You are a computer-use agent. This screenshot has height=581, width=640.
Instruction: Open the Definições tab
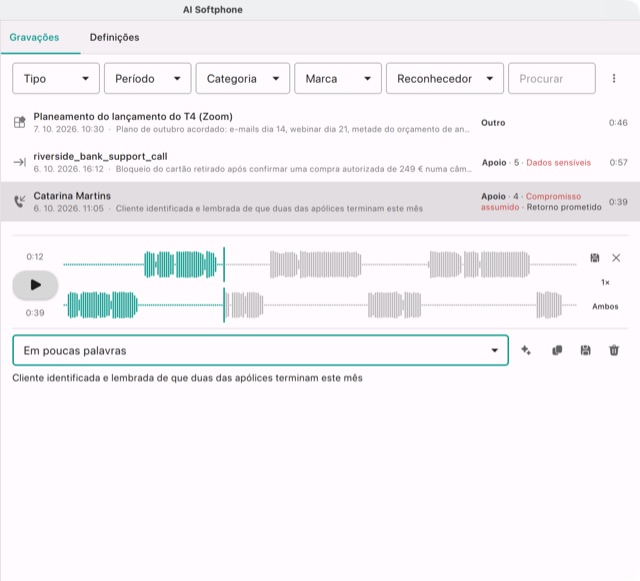(114, 37)
